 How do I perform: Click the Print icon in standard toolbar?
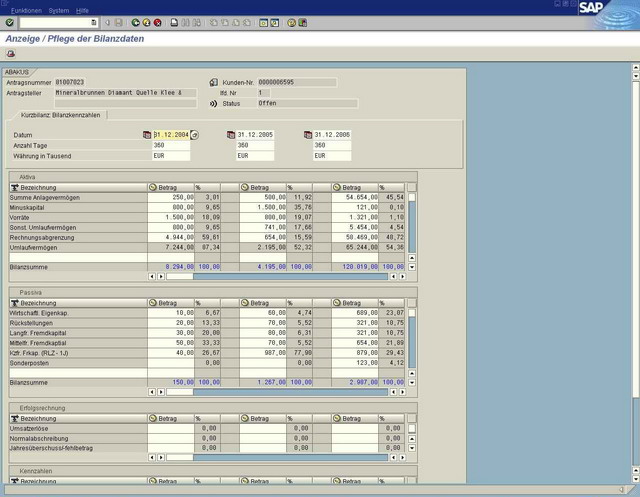[176, 22]
